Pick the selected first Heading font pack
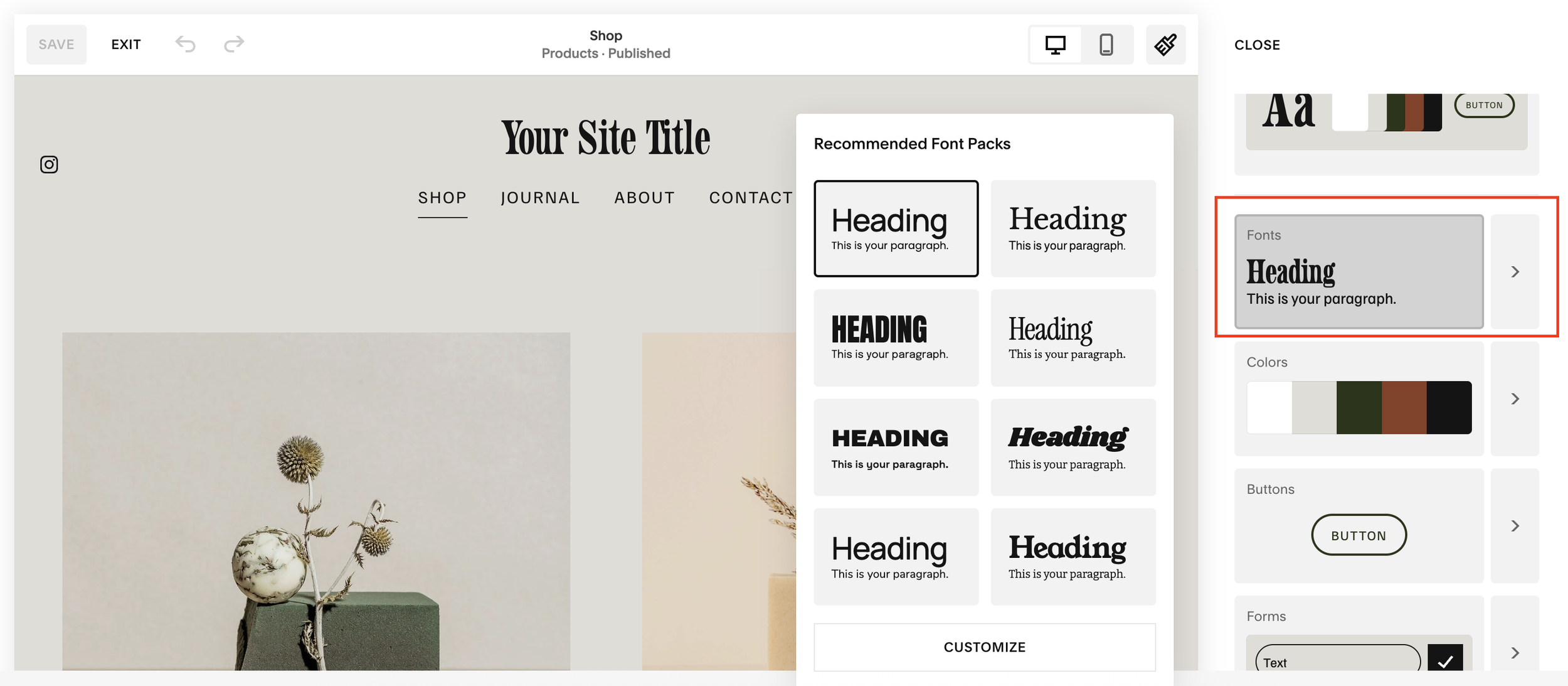Viewport: 1568px width, 686px height. tap(896, 228)
